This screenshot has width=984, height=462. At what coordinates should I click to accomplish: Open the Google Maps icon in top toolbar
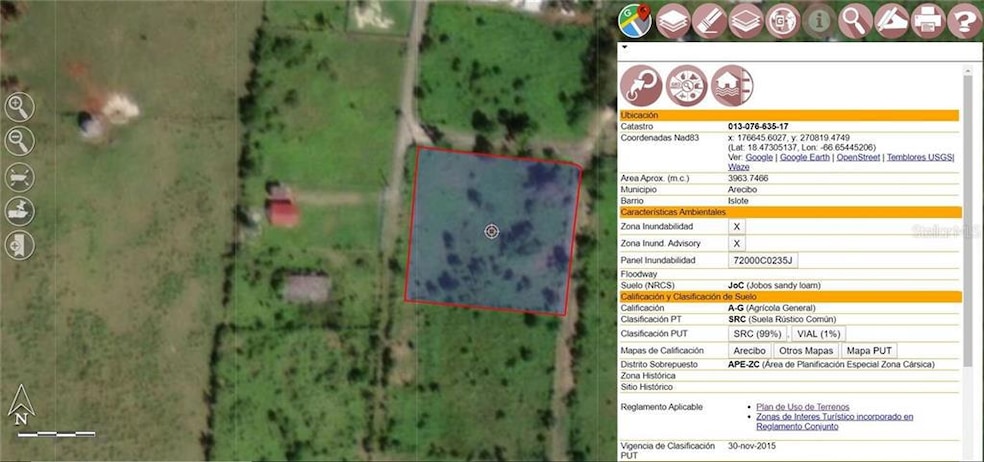tap(634, 21)
